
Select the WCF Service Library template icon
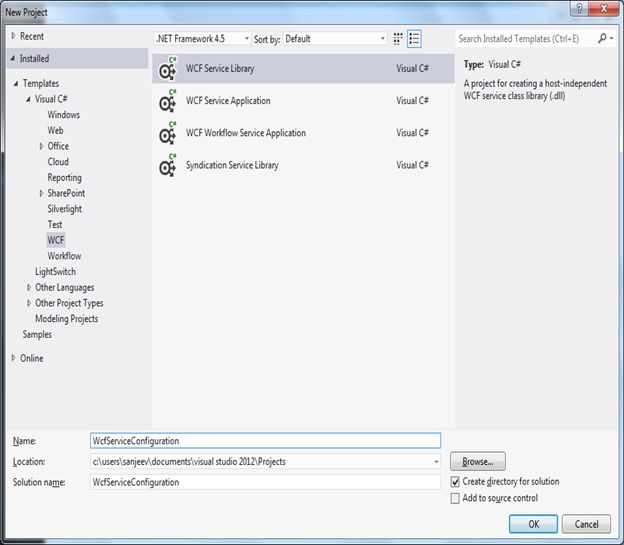168,68
